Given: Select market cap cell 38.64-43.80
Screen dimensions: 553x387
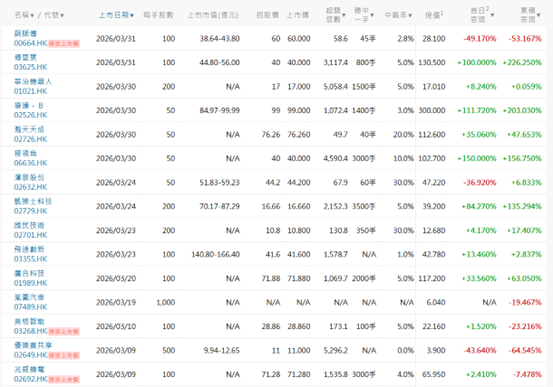Looking at the screenshot, I should [x=220, y=39].
